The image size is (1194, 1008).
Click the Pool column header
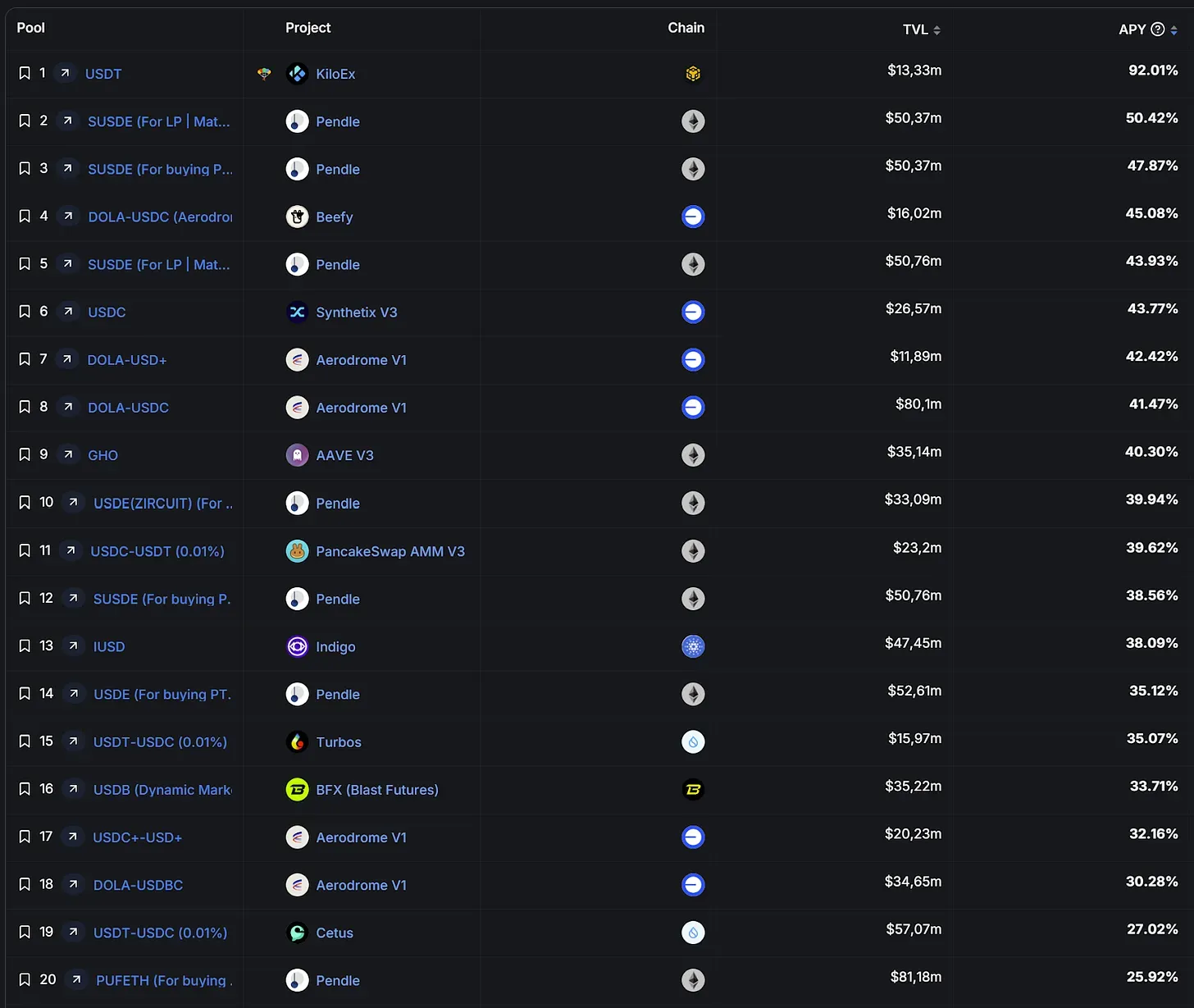click(x=31, y=28)
